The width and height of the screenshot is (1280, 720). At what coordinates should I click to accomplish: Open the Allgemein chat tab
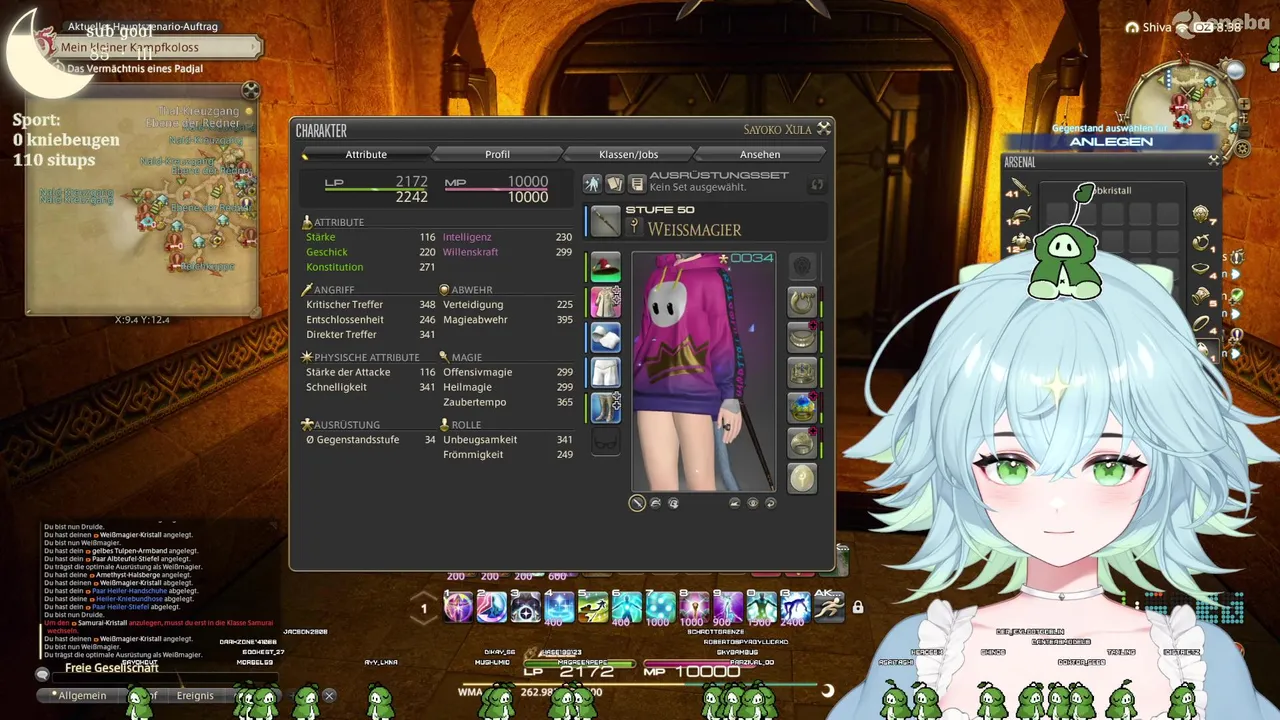pyautogui.click(x=82, y=696)
